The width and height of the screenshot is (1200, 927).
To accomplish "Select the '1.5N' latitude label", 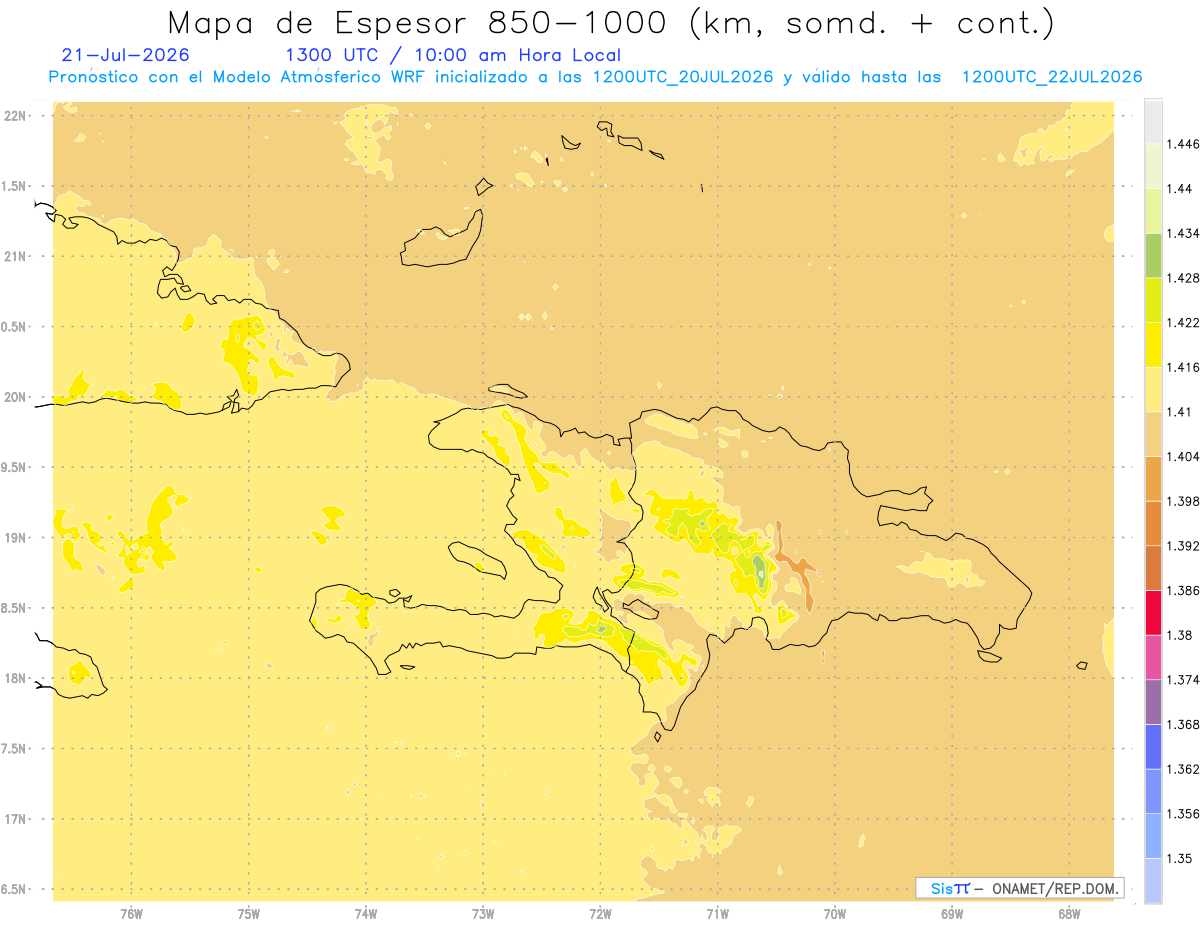I will (15, 186).
